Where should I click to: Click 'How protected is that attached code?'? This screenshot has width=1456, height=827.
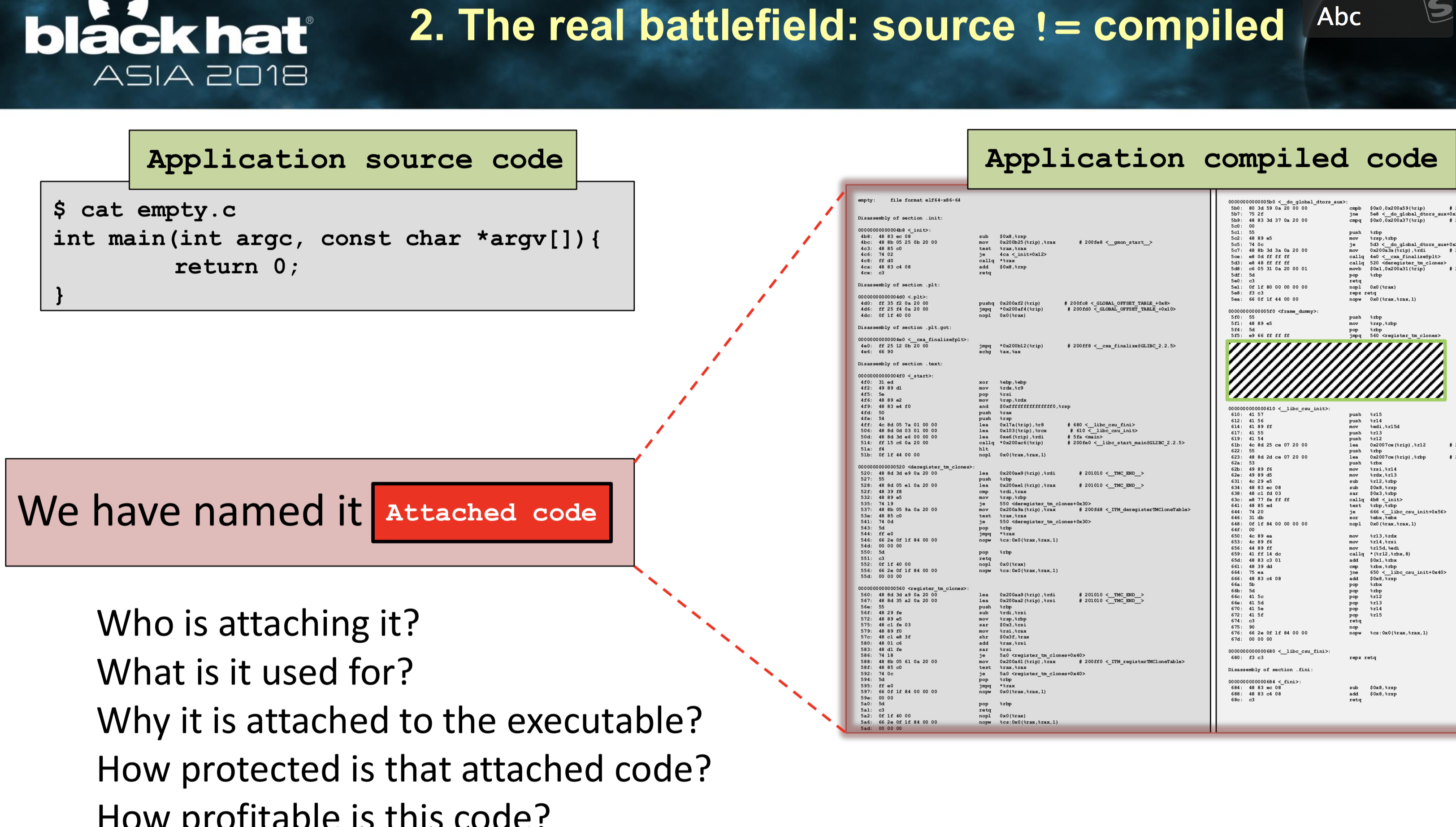click(403, 769)
